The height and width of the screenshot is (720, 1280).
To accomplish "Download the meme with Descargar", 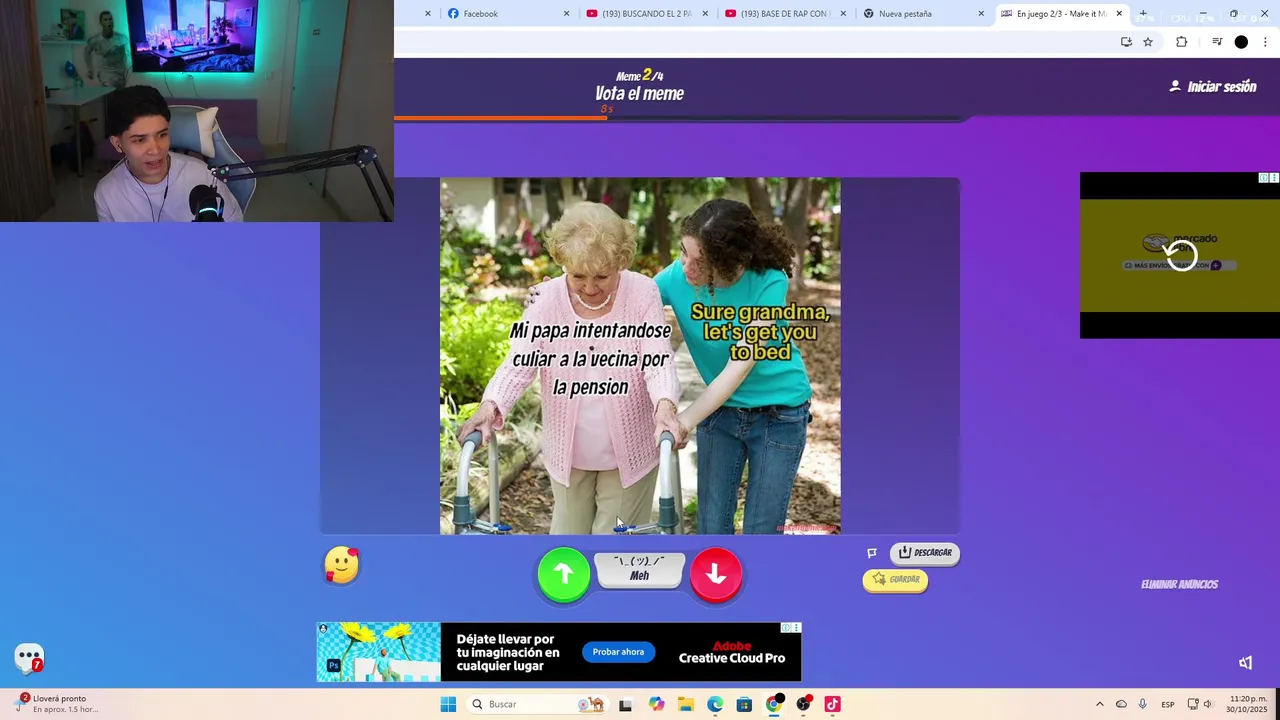I will pyautogui.click(x=925, y=552).
